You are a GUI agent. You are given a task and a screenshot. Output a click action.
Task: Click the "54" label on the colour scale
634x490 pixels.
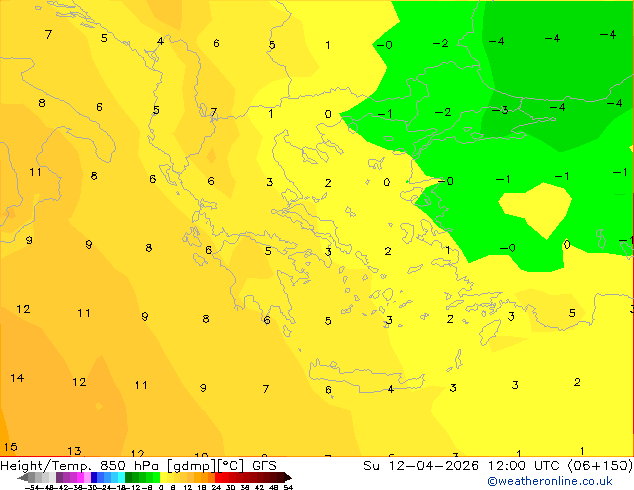pos(288,487)
